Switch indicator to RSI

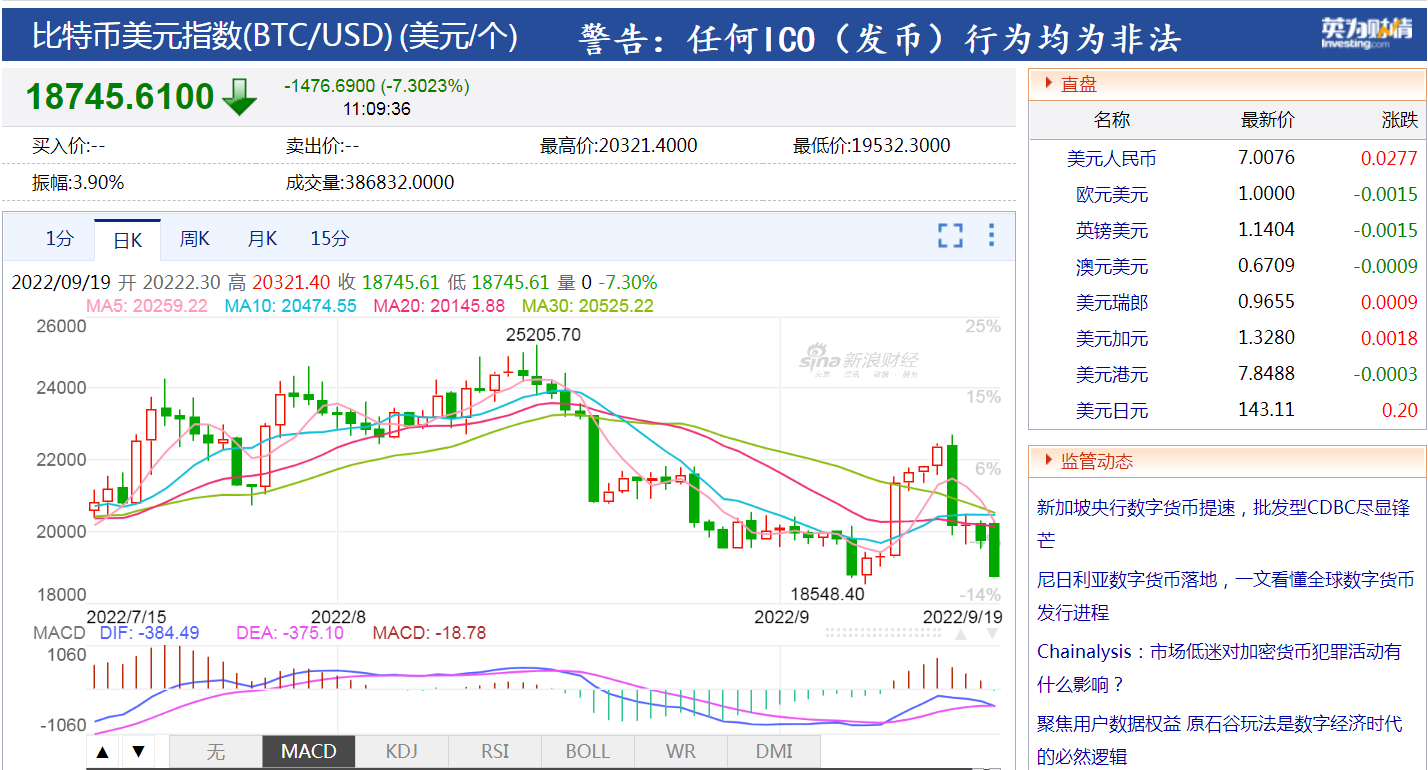495,751
